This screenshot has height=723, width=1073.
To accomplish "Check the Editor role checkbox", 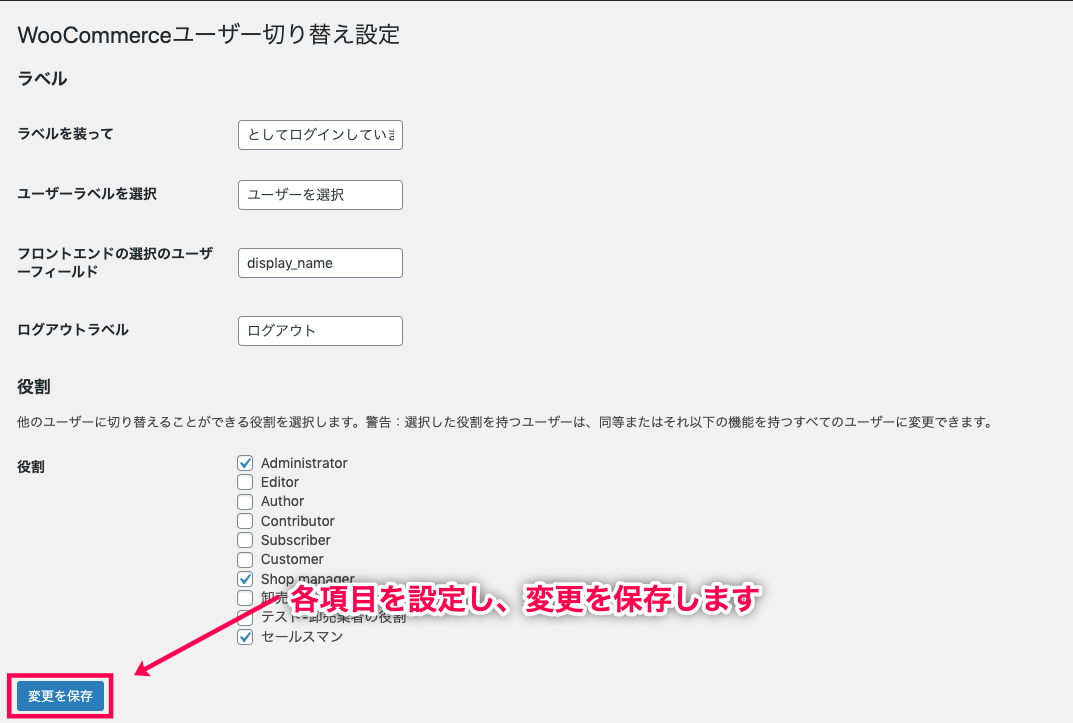I will pyautogui.click(x=245, y=482).
